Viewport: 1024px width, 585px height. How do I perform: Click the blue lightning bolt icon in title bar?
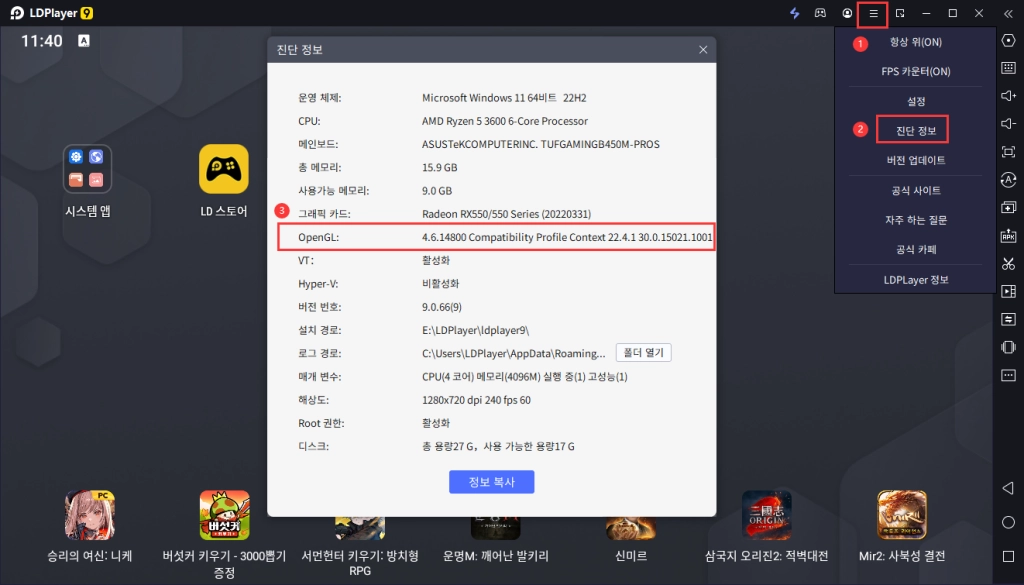point(795,13)
